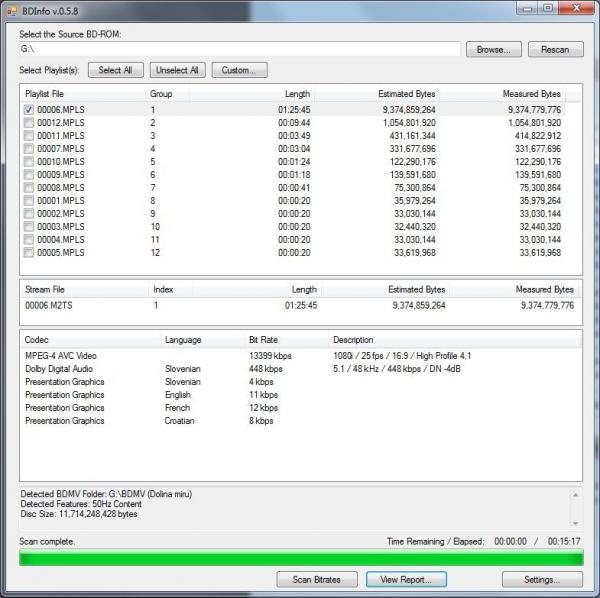Enable the 00011.MPLS playlist checkbox
The width and height of the screenshot is (600, 598).
29,135
